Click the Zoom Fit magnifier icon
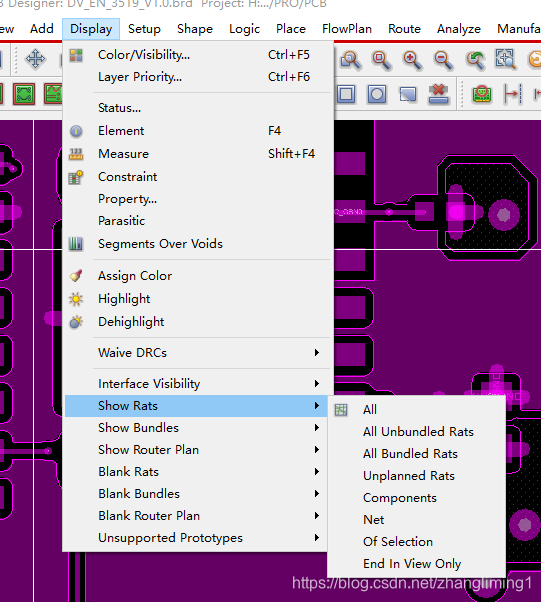Screen dimensions: 541x602 pos(381,60)
